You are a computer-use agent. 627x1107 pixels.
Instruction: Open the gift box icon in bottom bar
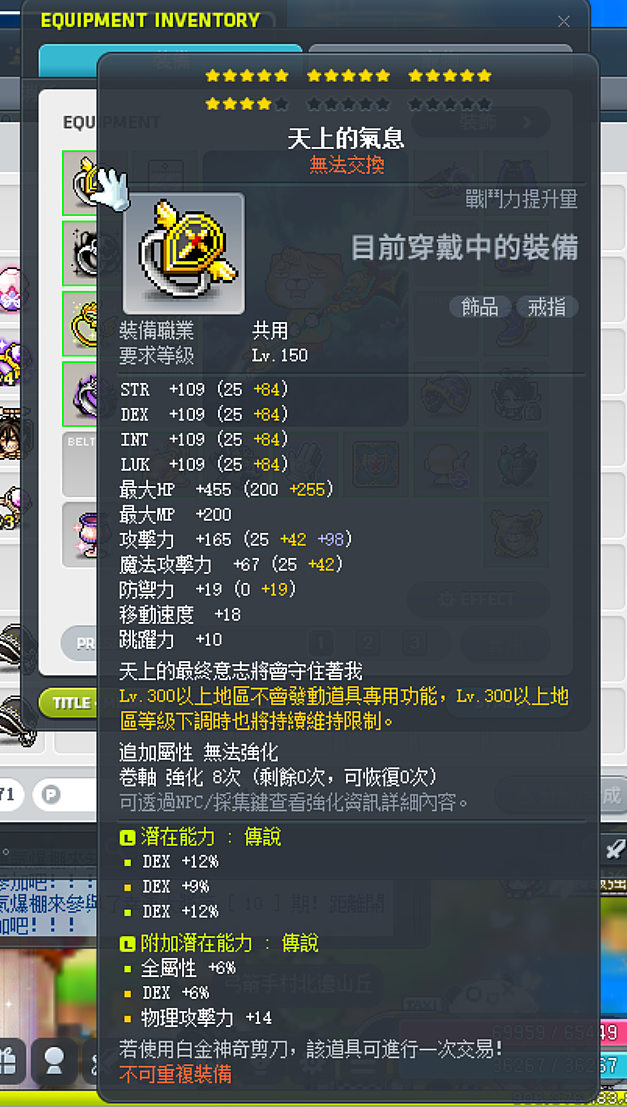[x=11, y=1061]
